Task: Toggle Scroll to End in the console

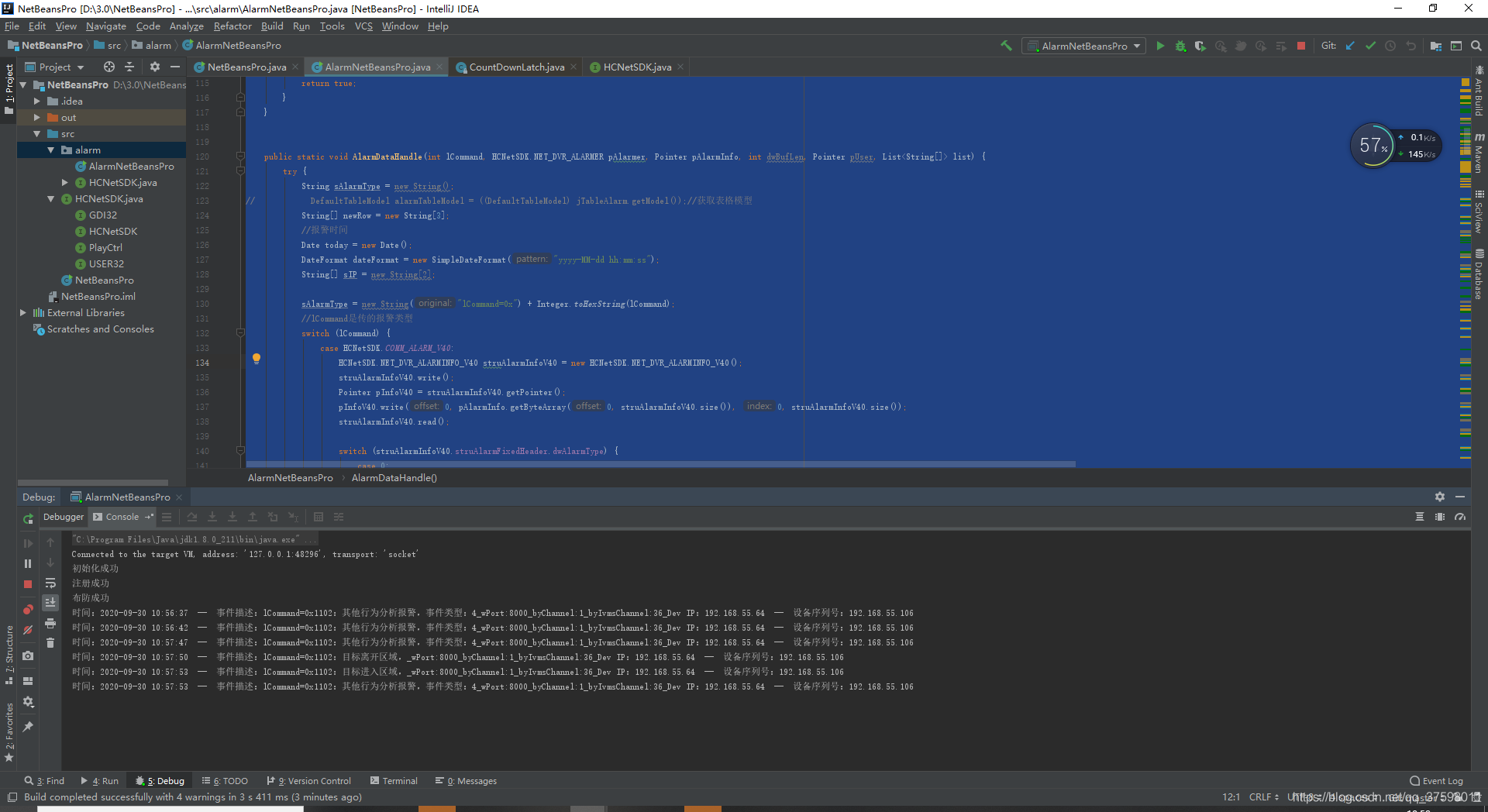Action: tap(50, 602)
